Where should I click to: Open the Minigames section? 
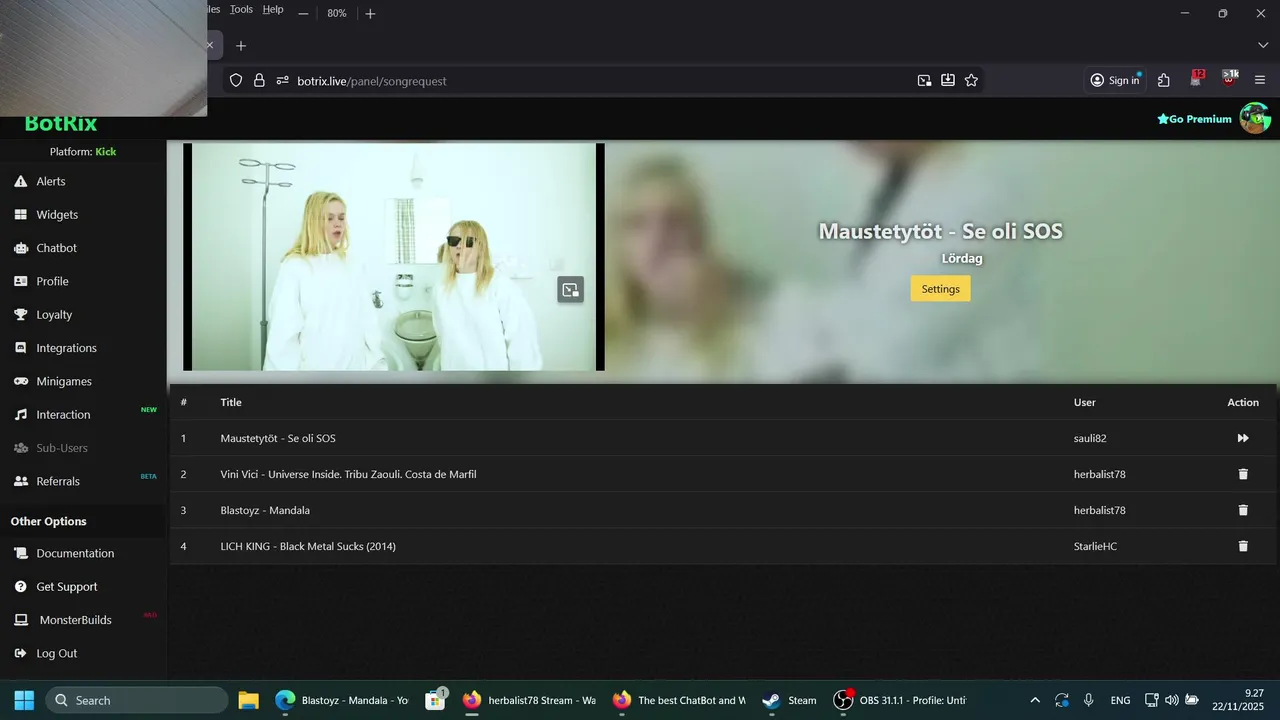coord(64,381)
